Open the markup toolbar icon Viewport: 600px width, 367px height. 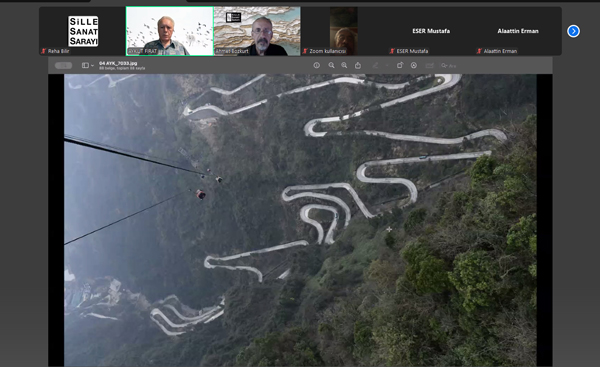(x=414, y=65)
